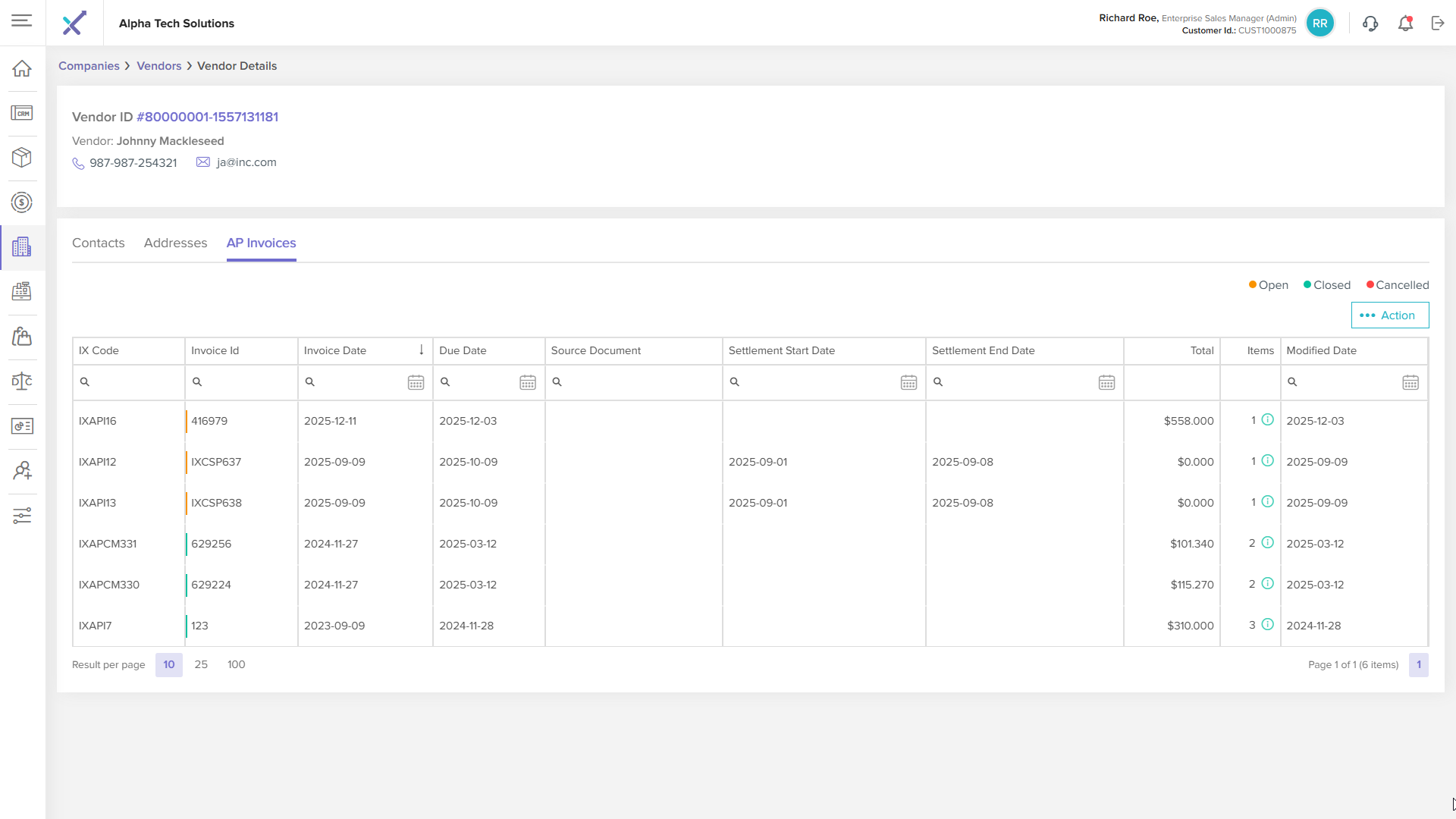
Task: Open the box inventory sidebar icon
Action: (22, 158)
